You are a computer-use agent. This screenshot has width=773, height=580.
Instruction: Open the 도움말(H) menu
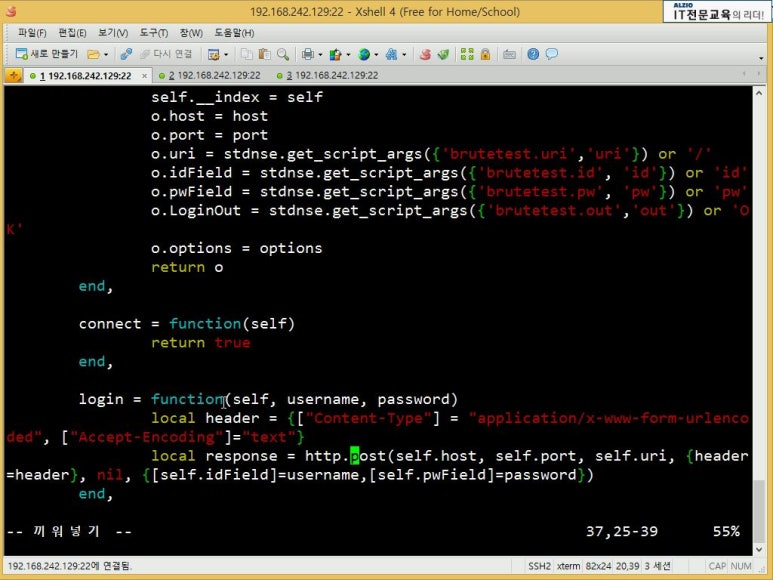(x=234, y=33)
